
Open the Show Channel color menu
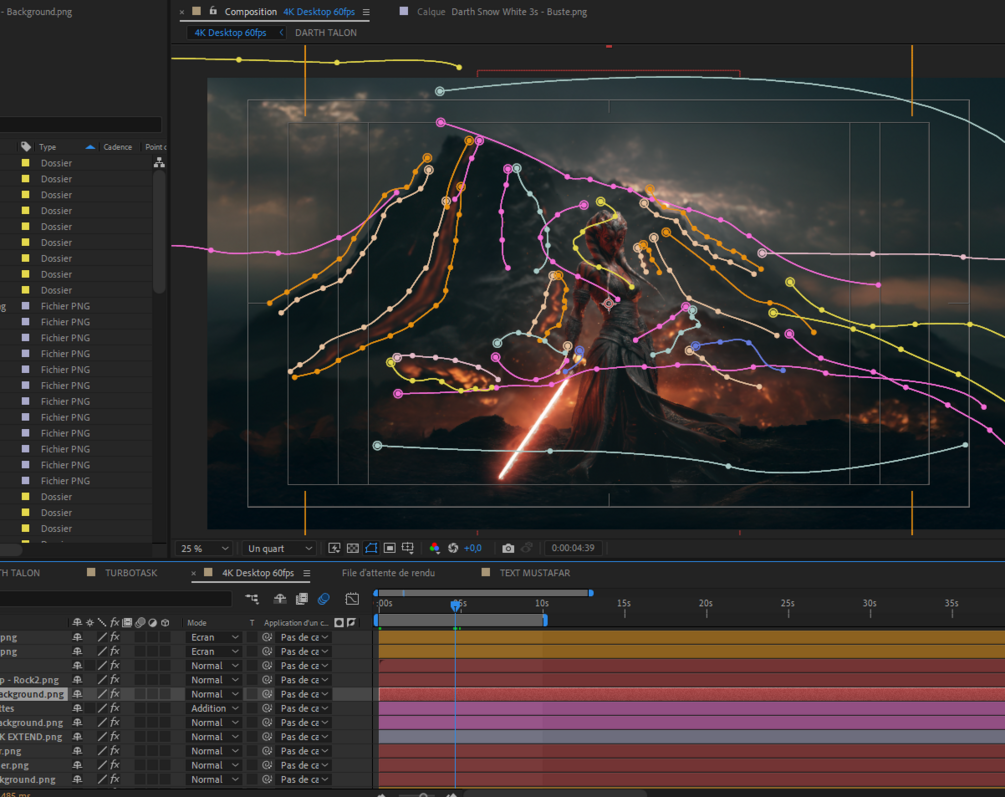pos(435,548)
